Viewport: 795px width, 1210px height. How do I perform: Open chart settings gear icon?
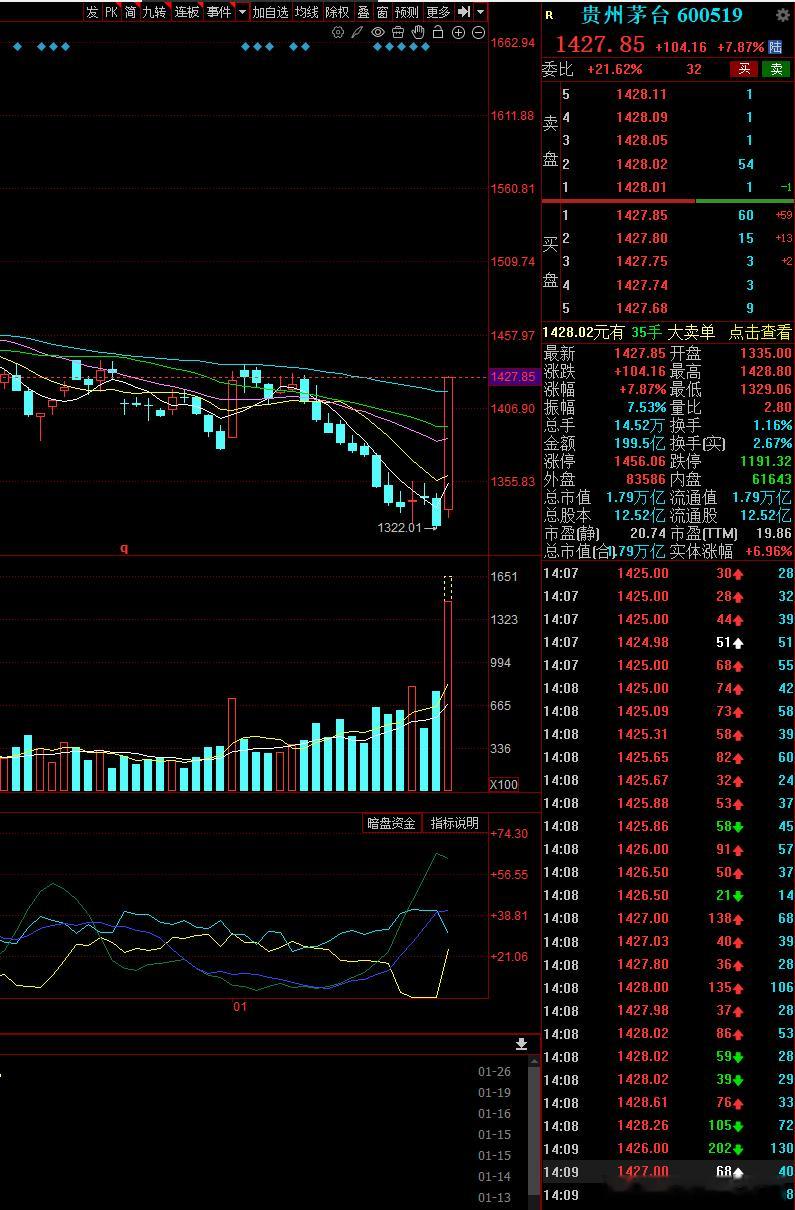pos(338,33)
